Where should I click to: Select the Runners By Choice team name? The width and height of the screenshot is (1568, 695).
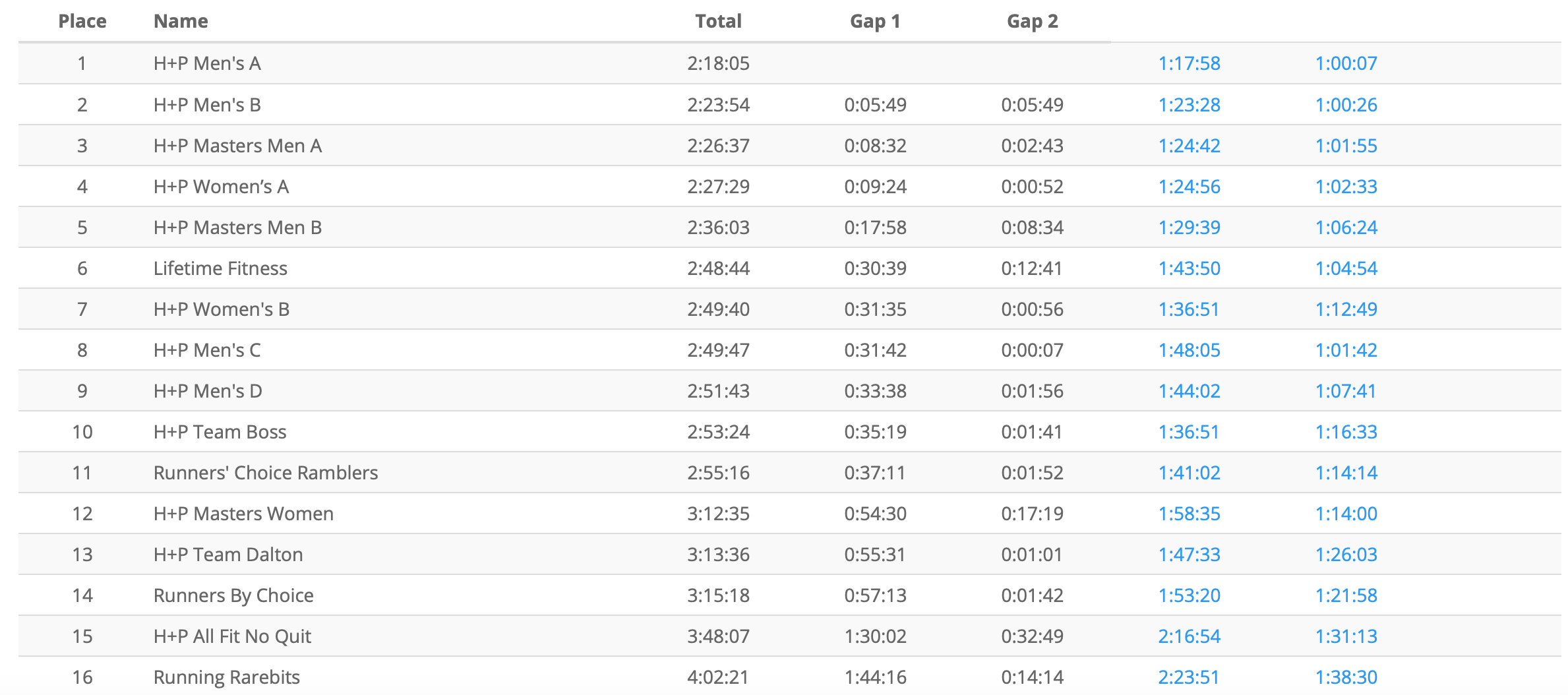[x=233, y=595]
